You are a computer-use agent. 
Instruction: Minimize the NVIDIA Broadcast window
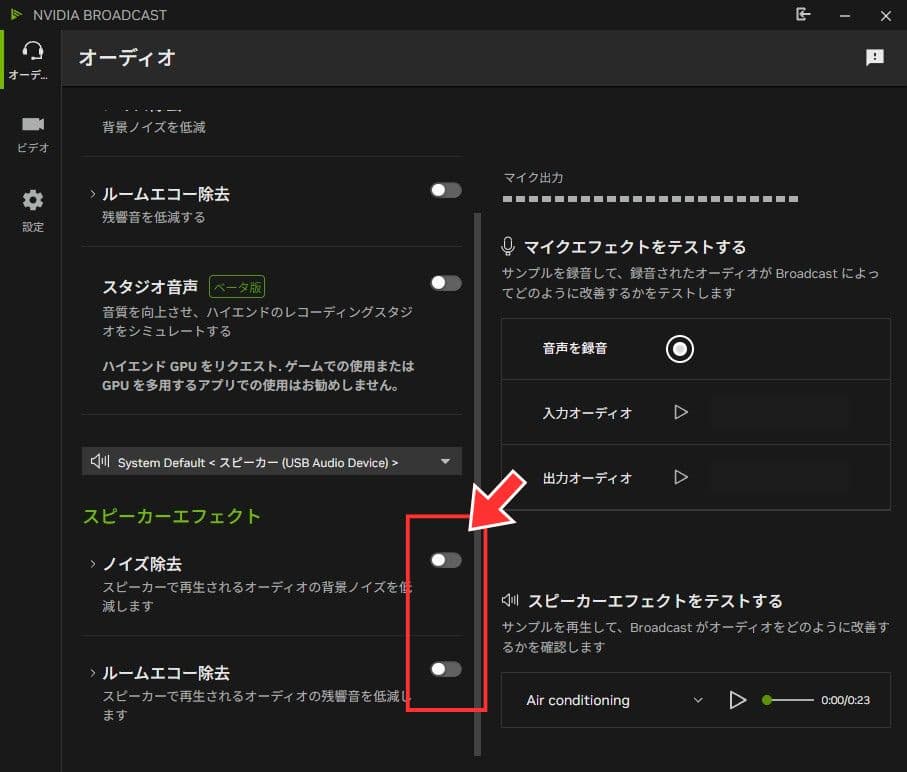(x=845, y=16)
